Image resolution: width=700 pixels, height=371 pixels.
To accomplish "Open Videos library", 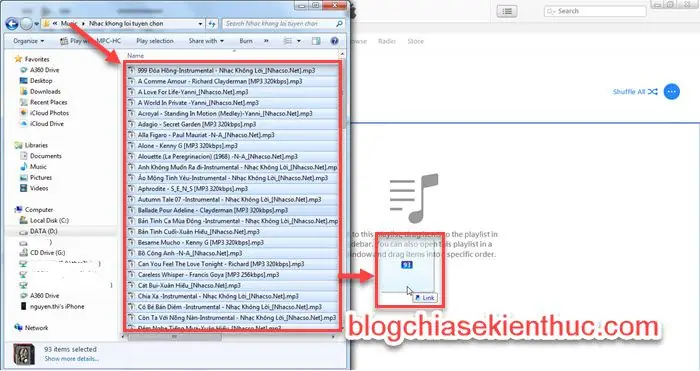I will click(x=39, y=188).
